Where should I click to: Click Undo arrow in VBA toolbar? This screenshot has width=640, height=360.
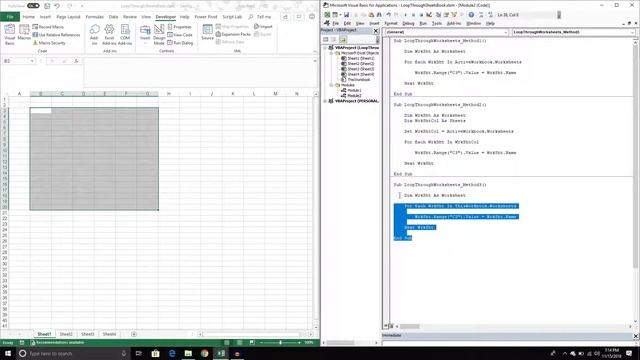click(x=389, y=15)
